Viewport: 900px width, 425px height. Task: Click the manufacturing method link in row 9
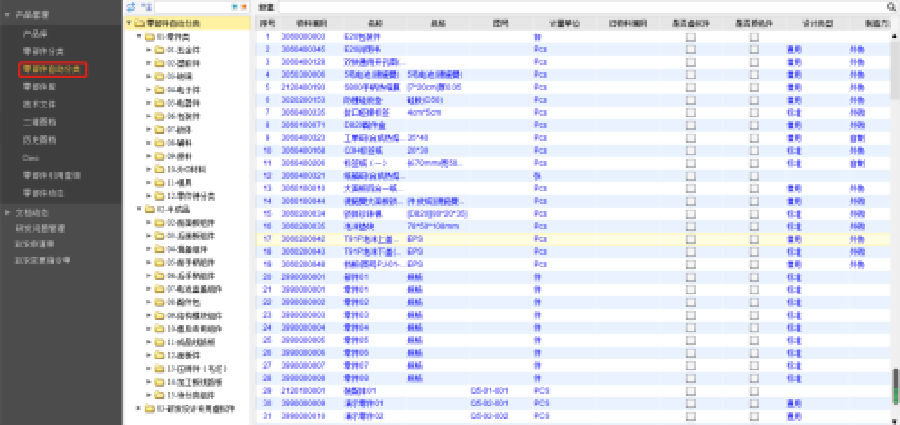857,138
